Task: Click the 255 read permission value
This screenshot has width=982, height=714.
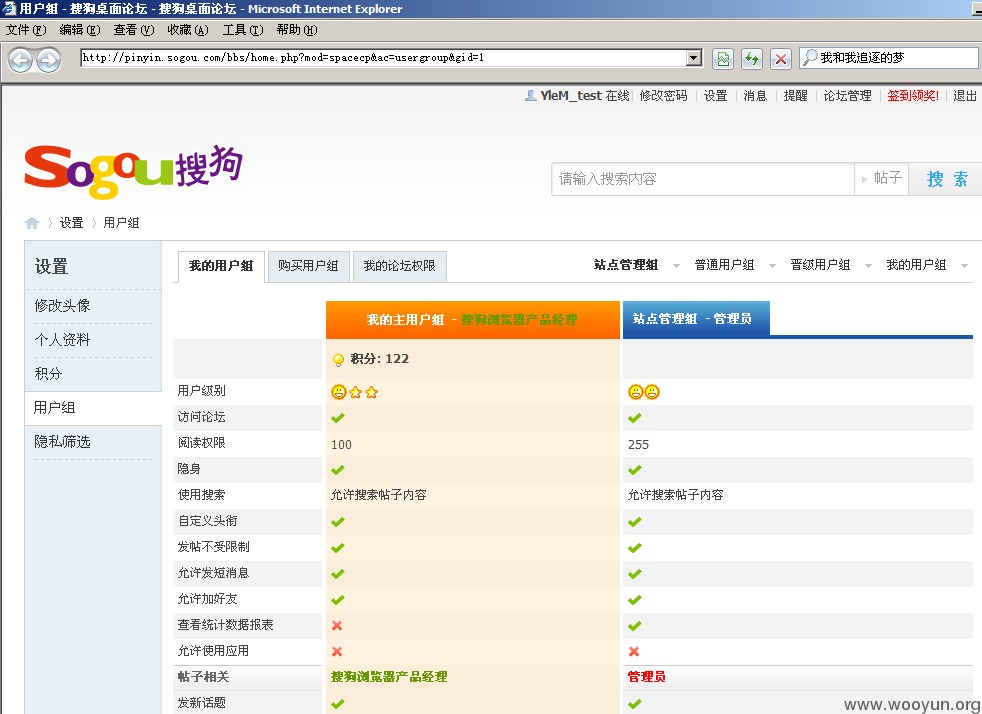Action: coord(638,445)
